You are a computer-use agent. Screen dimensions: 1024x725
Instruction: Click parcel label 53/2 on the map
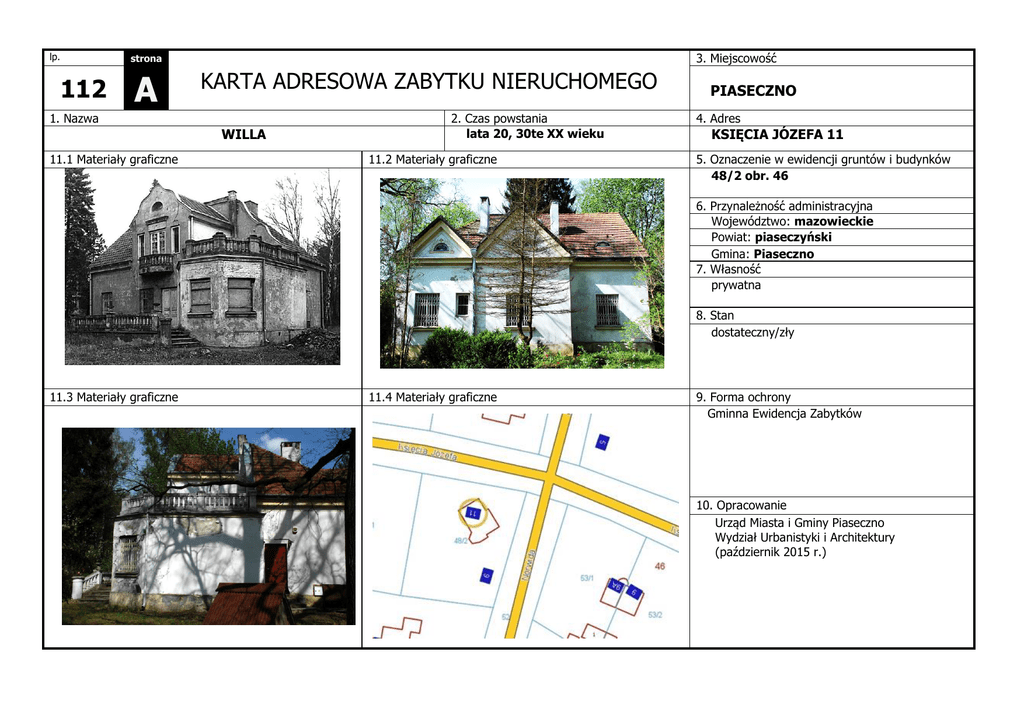[x=655, y=615]
